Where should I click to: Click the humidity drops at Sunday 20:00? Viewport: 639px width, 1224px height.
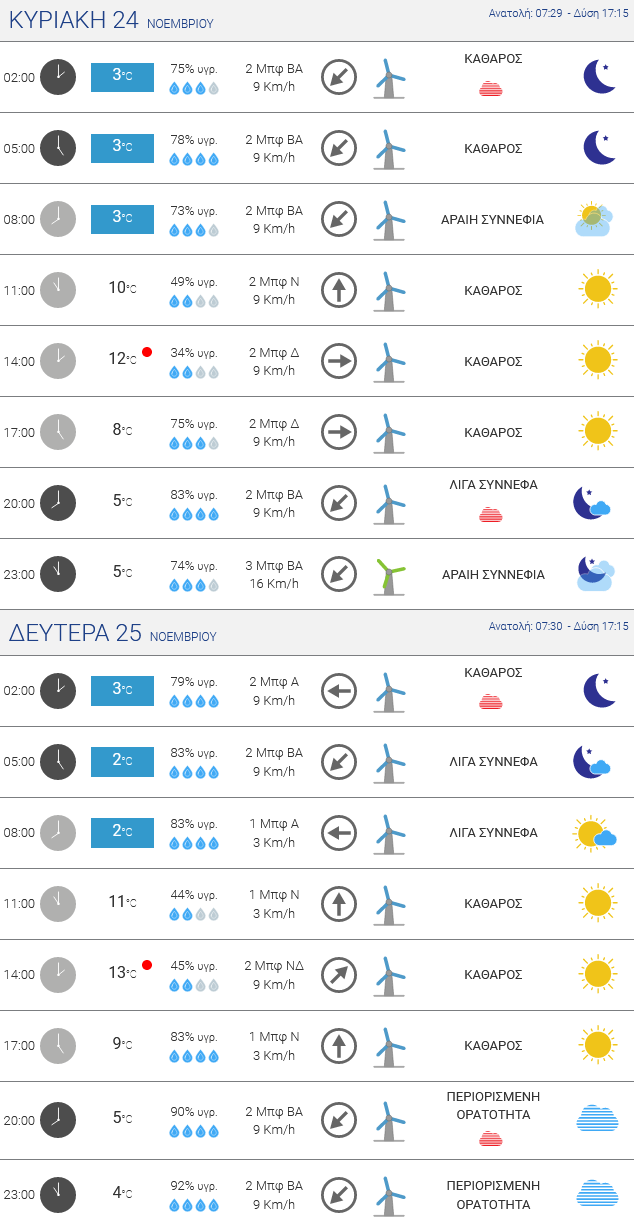(194, 515)
